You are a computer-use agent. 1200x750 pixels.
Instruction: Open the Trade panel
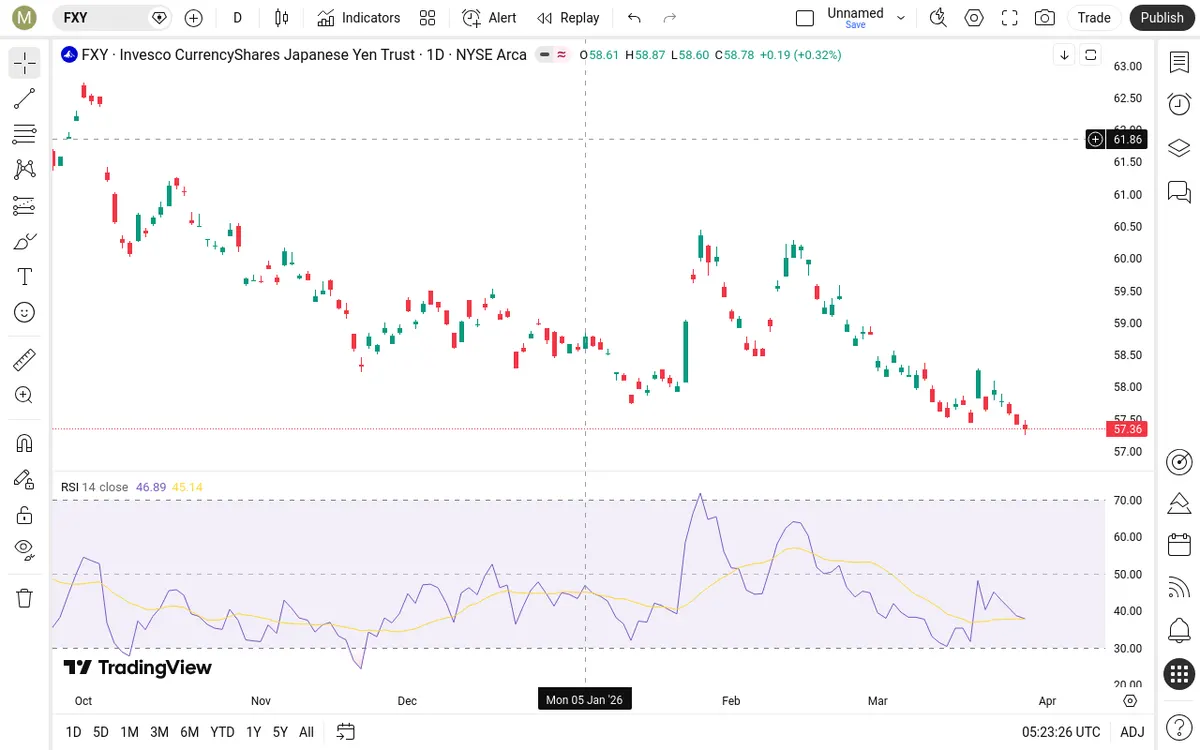click(x=1094, y=17)
